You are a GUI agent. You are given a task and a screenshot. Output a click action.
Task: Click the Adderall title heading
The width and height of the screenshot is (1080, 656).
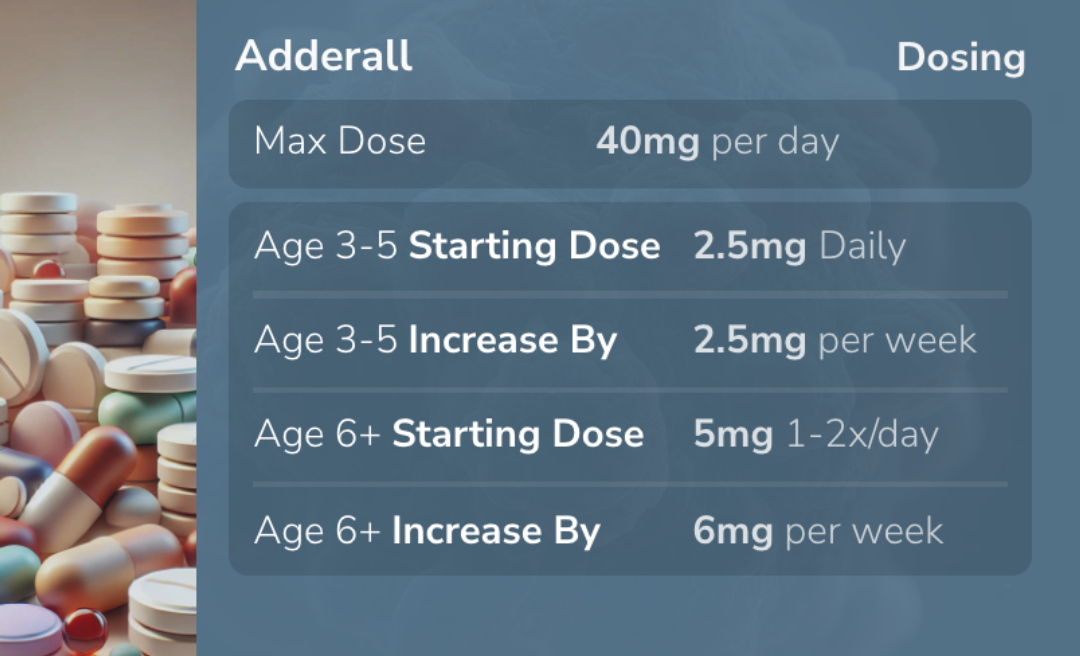tap(324, 55)
